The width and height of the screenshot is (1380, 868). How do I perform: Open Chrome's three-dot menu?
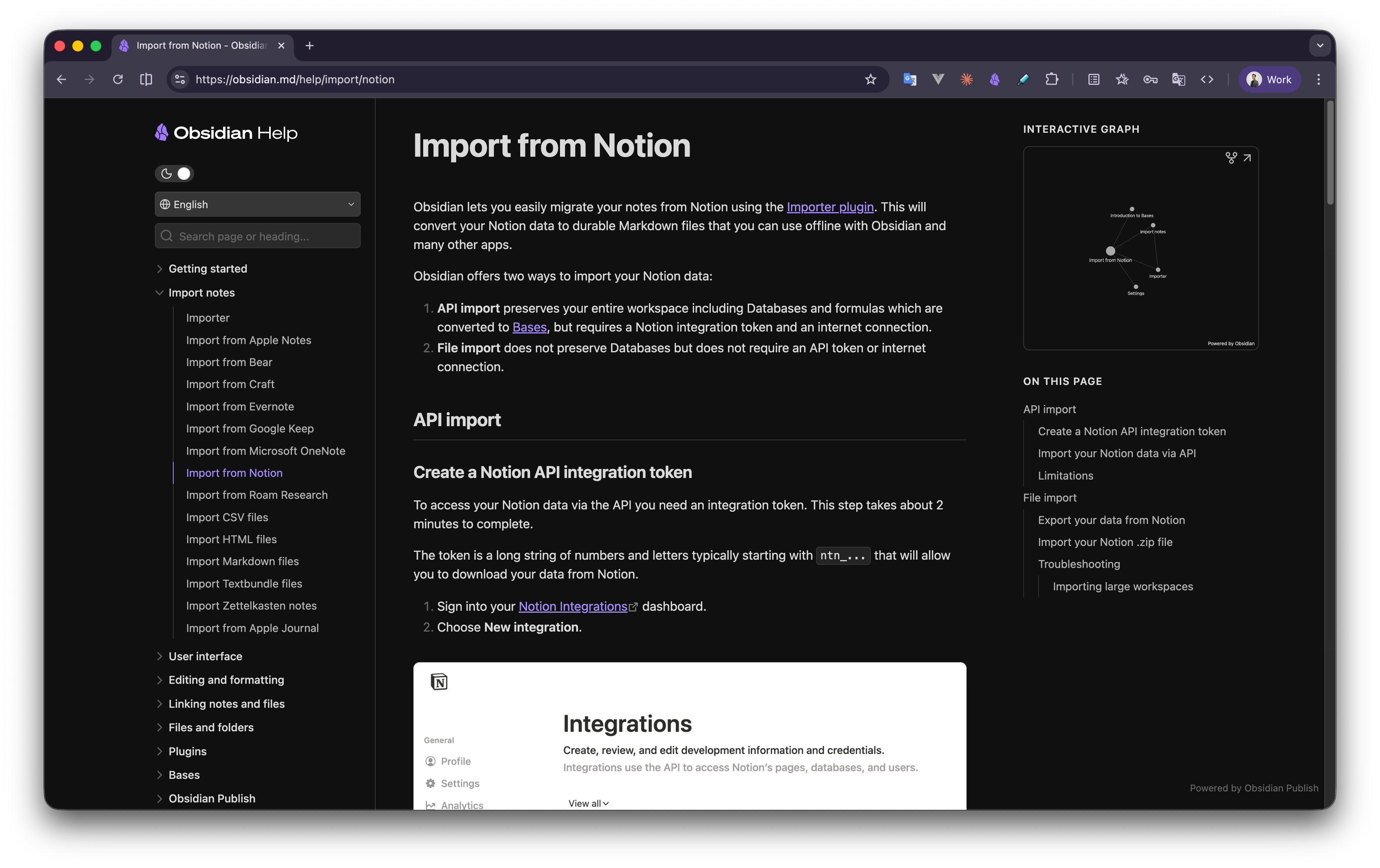pyautogui.click(x=1318, y=80)
